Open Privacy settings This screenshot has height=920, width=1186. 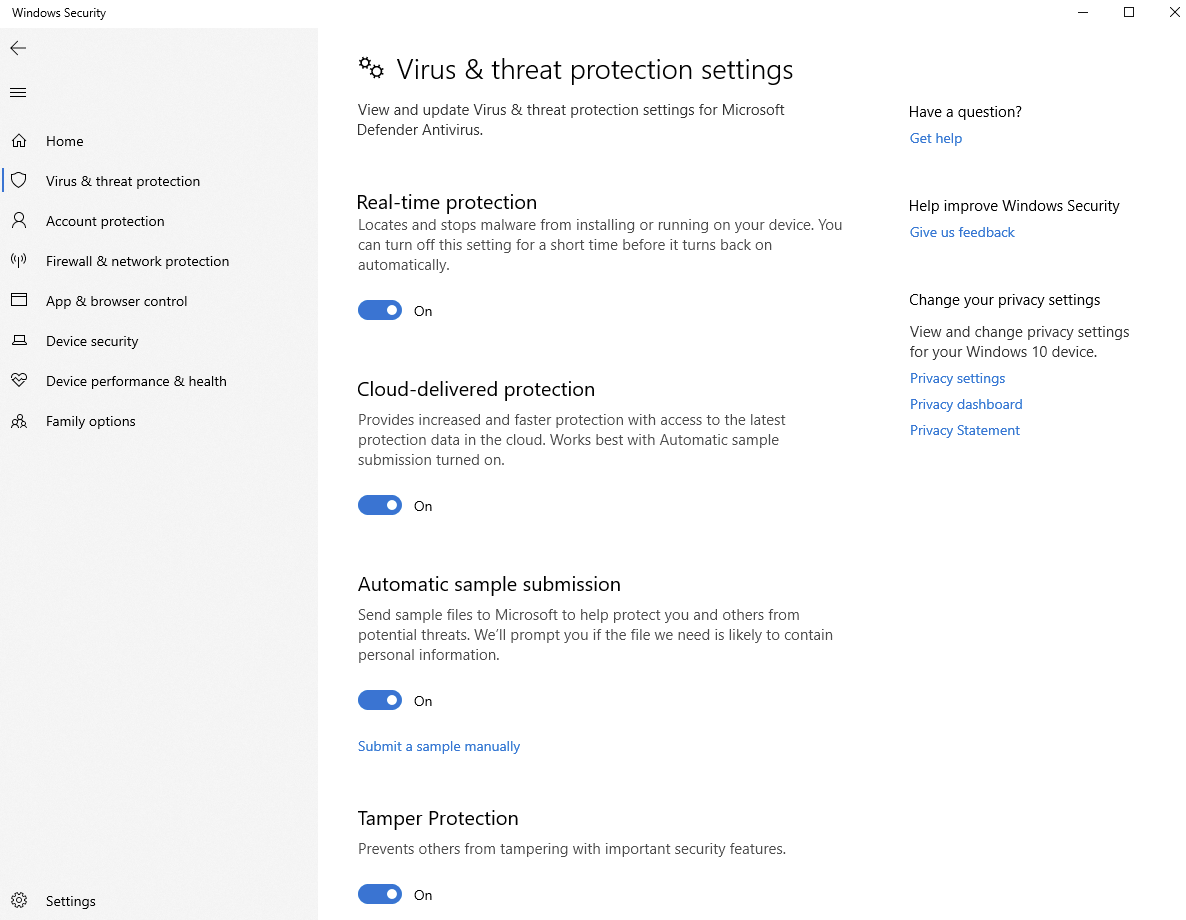point(957,378)
